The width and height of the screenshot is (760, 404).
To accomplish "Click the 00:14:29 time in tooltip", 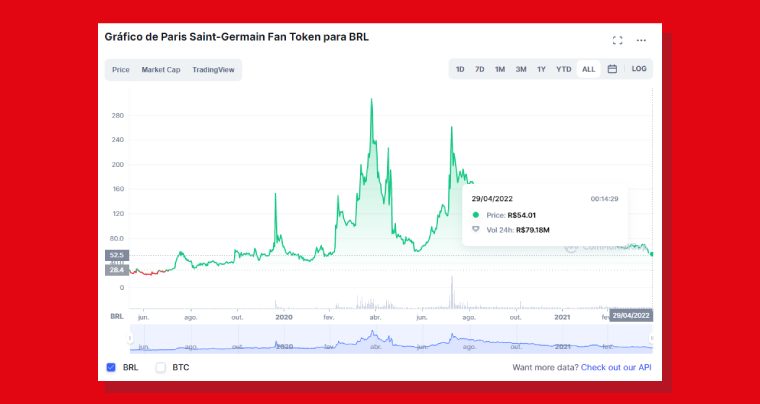I will click(x=604, y=199).
